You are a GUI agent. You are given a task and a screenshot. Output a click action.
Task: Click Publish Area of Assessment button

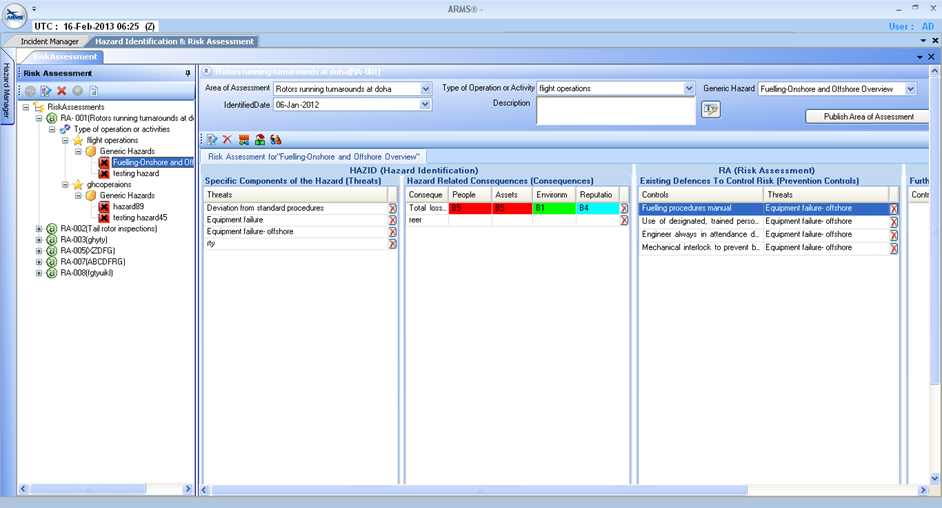pos(867,117)
